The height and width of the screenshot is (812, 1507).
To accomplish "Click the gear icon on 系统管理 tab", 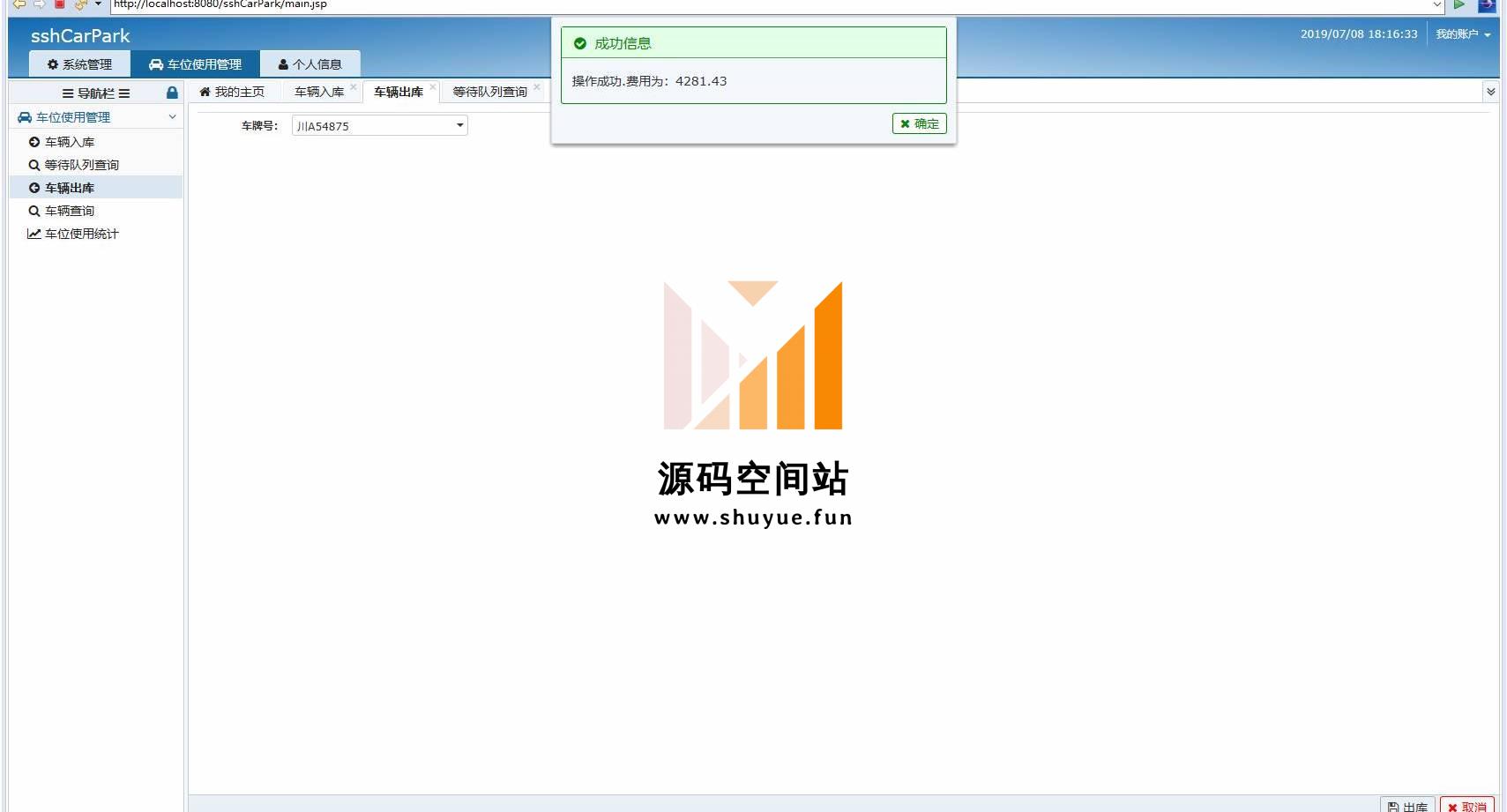I will tap(53, 64).
